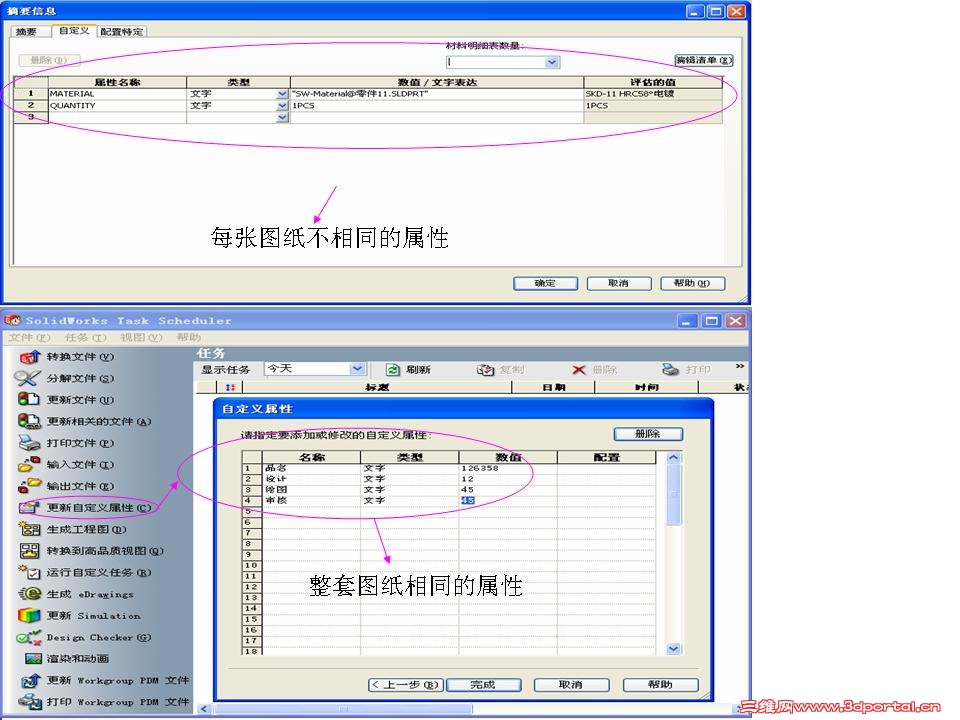960x720 pixels.
Task: Click the highlighted 45 value in 审核 row
Action: [468, 501]
